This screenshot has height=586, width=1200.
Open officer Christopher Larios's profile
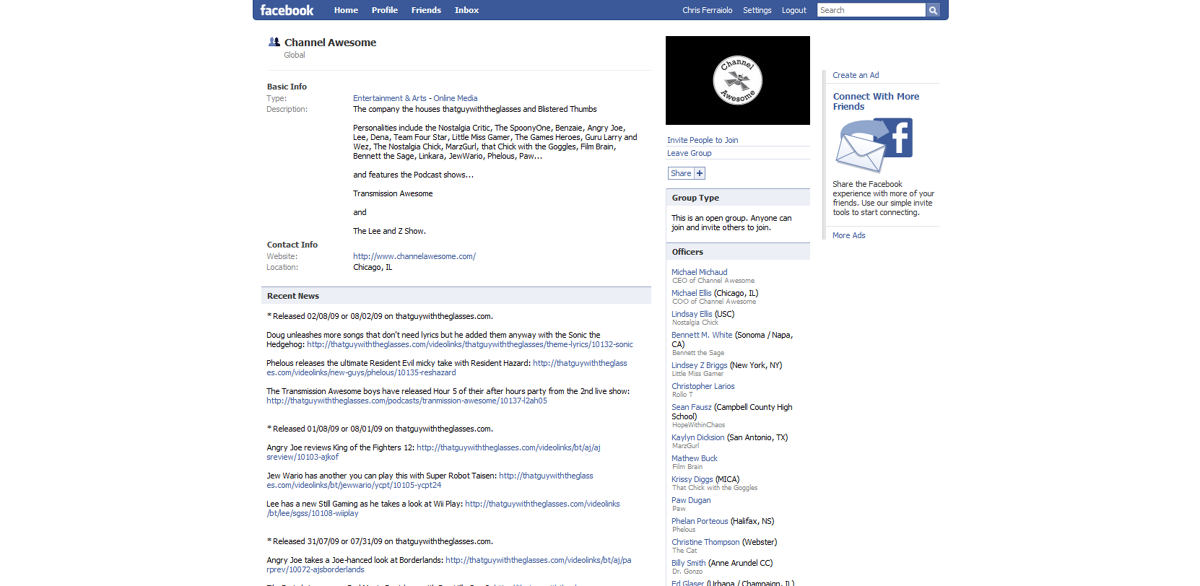point(703,386)
